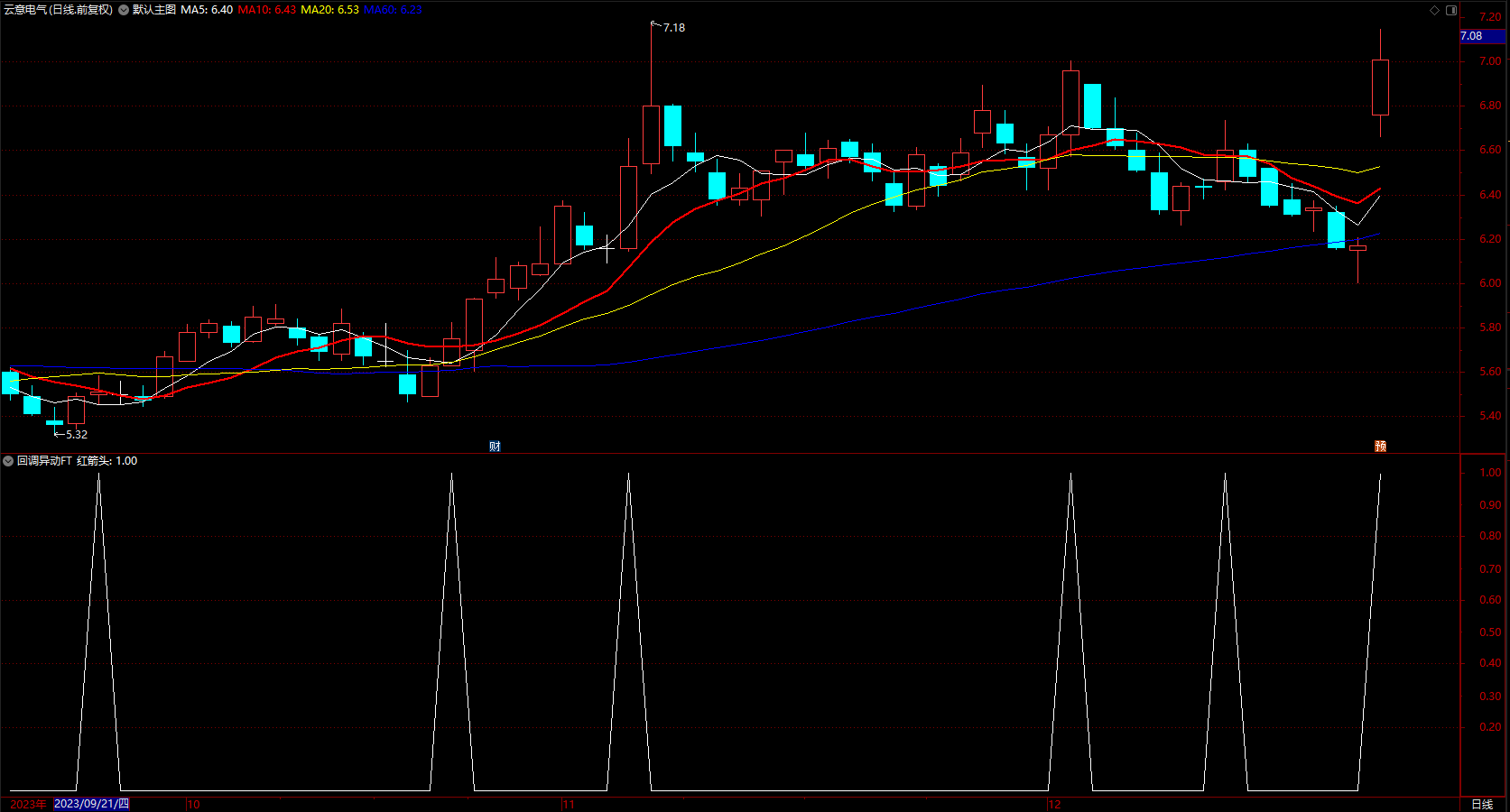Click the 0.20 value on the indicator axis
Image resolution: width=1510 pixels, height=812 pixels.
pos(1490,727)
